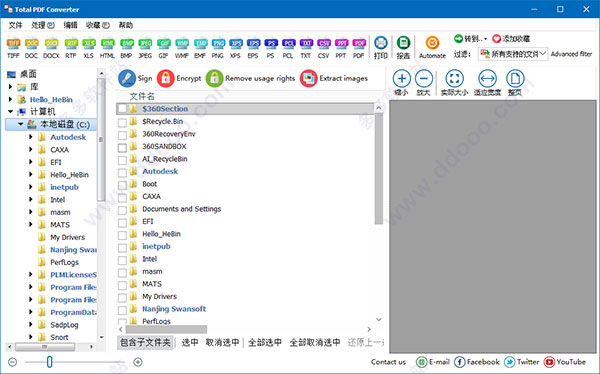
Task: Convert to XPS icon
Action: [236, 48]
